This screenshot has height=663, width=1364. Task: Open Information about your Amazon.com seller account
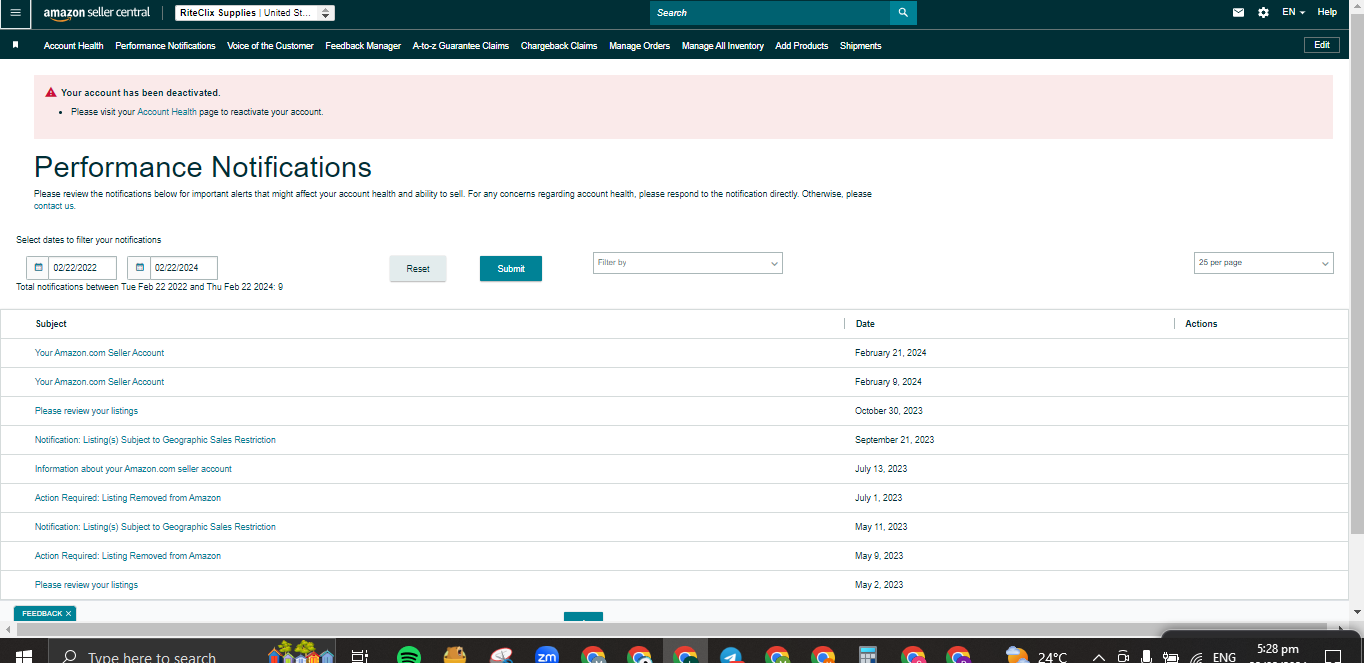tap(133, 469)
